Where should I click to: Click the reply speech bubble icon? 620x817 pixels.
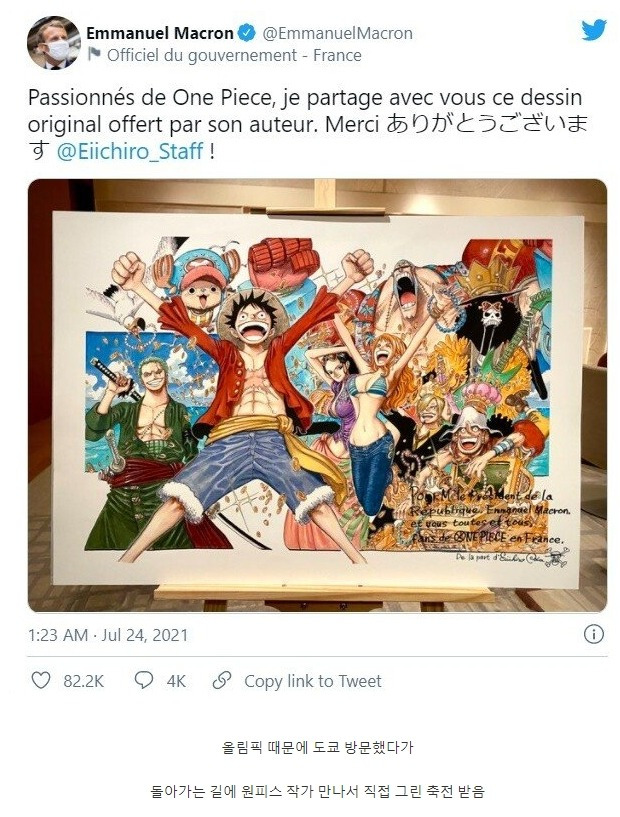[x=144, y=681]
